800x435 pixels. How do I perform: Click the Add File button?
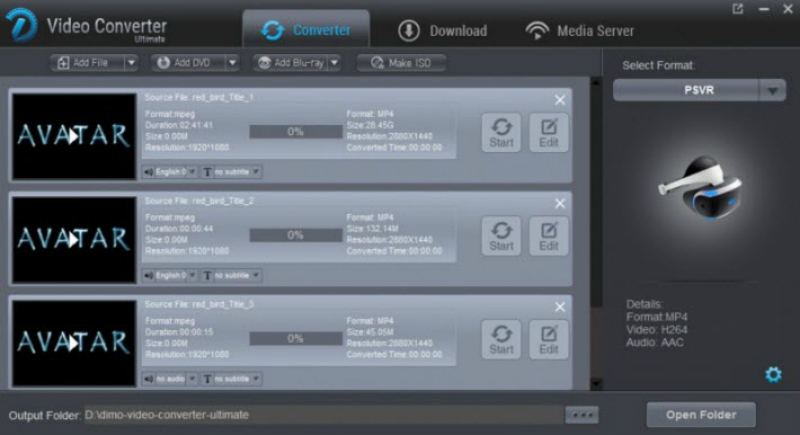[87, 63]
